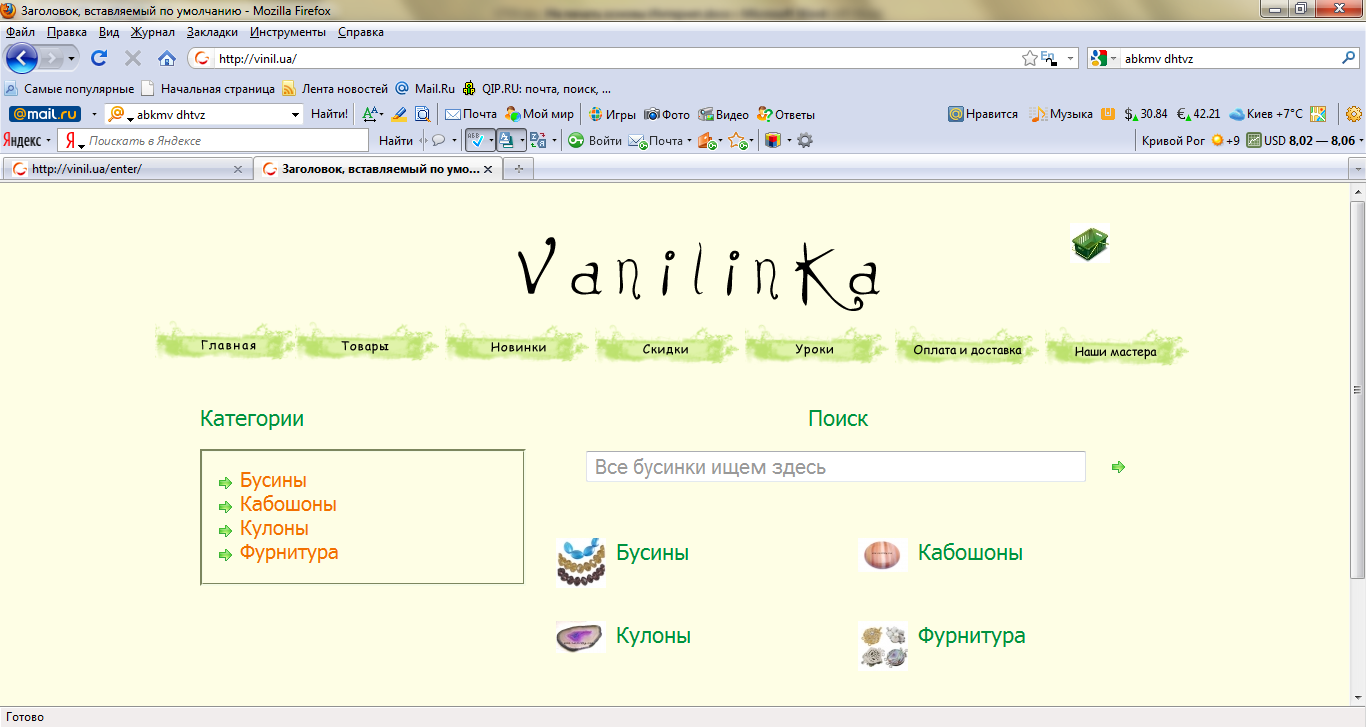Click the highlighter pen toolbar icon

tap(400, 114)
